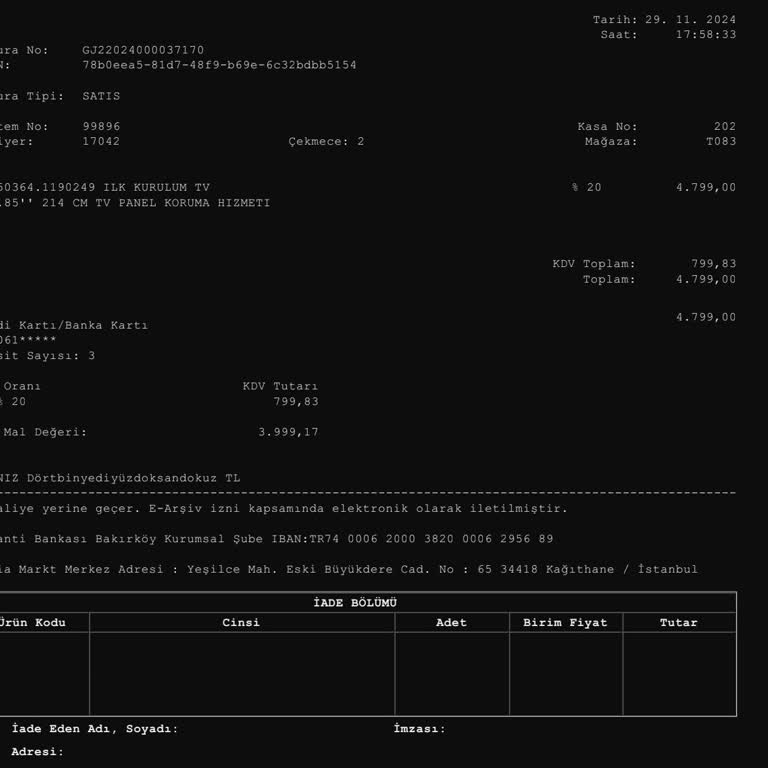This screenshot has width=768, height=768.
Task: Click the Kasa No value 202
Action: (x=724, y=127)
